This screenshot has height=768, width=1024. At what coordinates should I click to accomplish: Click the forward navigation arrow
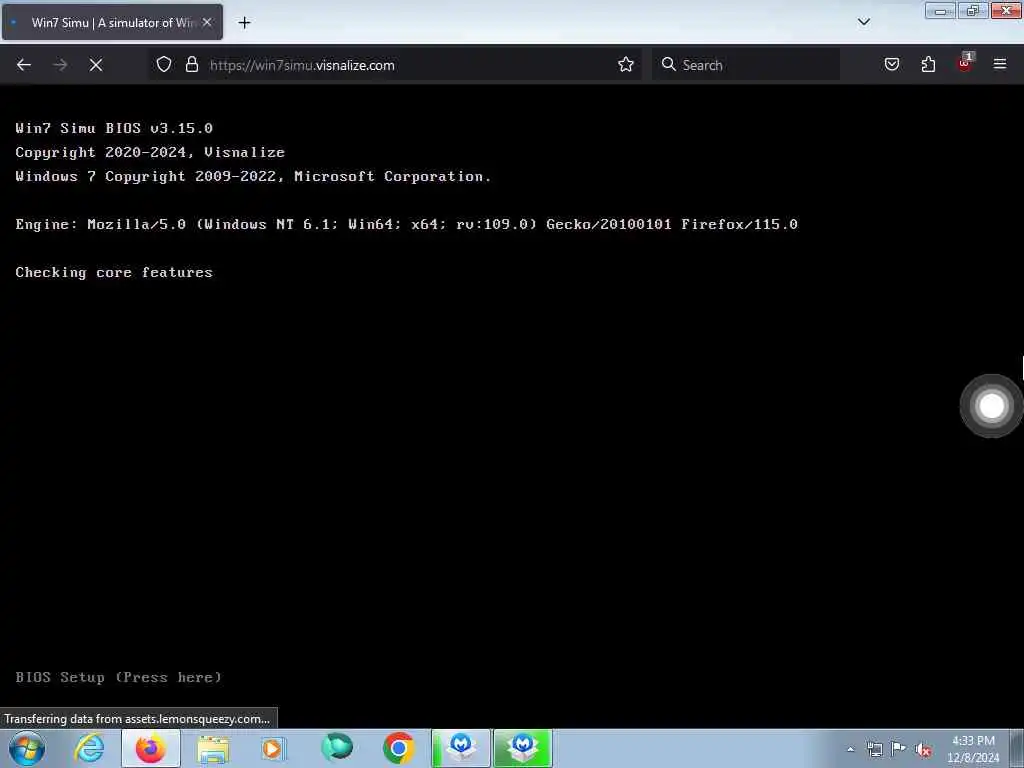point(60,65)
